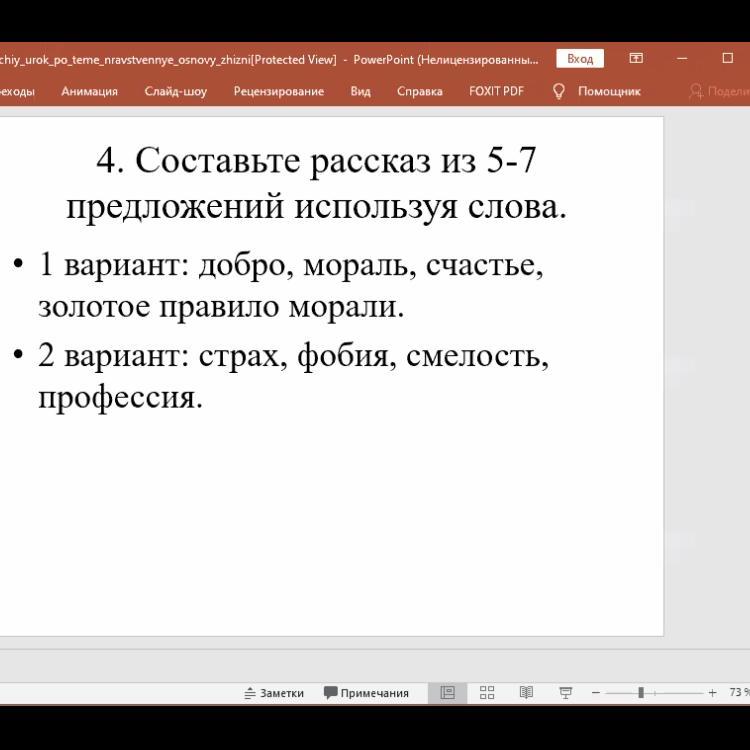Toggle the Примечания comments pane
The height and width of the screenshot is (750, 750).
click(x=366, y=692)
